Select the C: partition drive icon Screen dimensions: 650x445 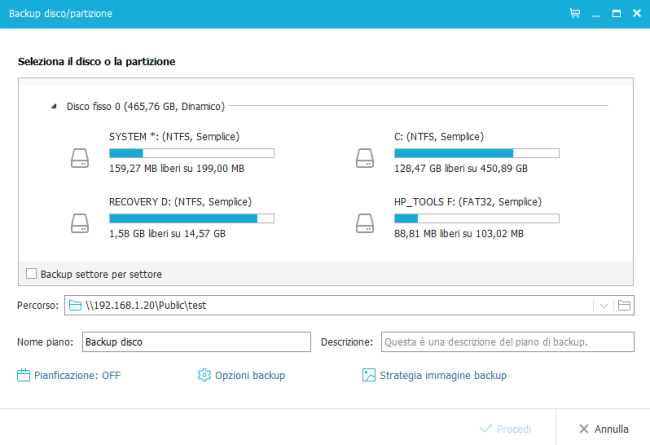coord(365,158)
